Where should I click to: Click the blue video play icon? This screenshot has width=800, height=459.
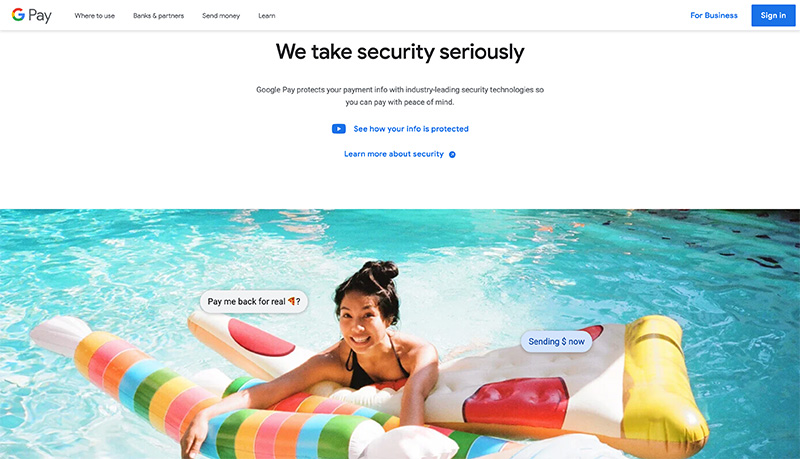coord(339,129)
